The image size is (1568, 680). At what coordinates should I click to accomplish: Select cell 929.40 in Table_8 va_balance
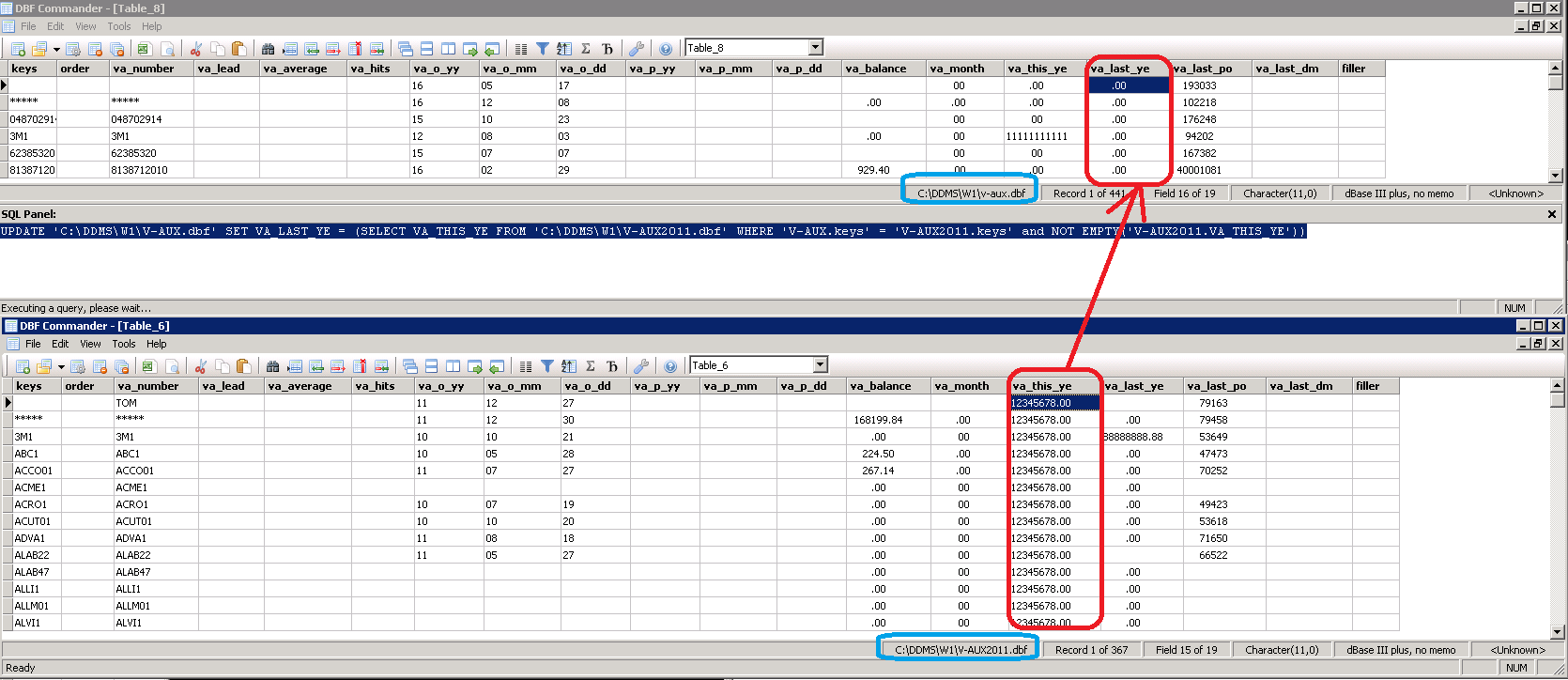pos(884,170)
